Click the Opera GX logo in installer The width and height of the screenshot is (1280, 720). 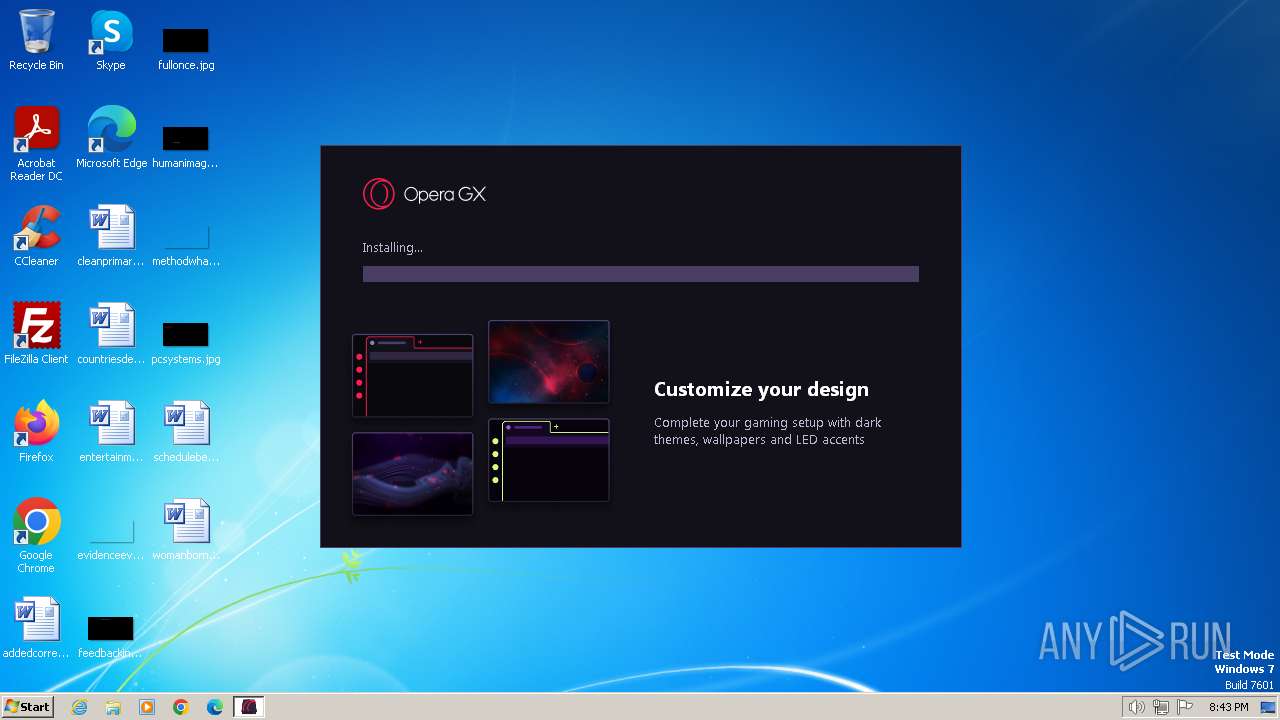(x=424, y=194)
